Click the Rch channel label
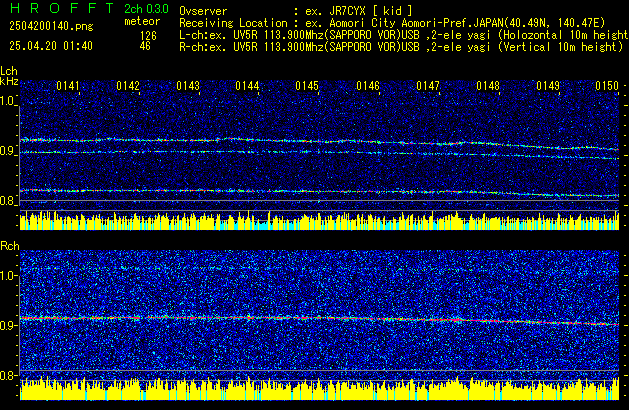 coord(10,246)
